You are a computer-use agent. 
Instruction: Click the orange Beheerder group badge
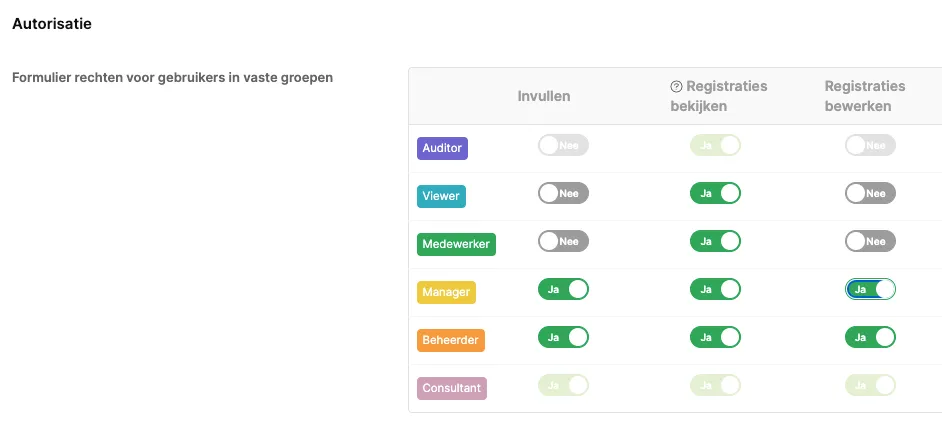coord(451,340)
